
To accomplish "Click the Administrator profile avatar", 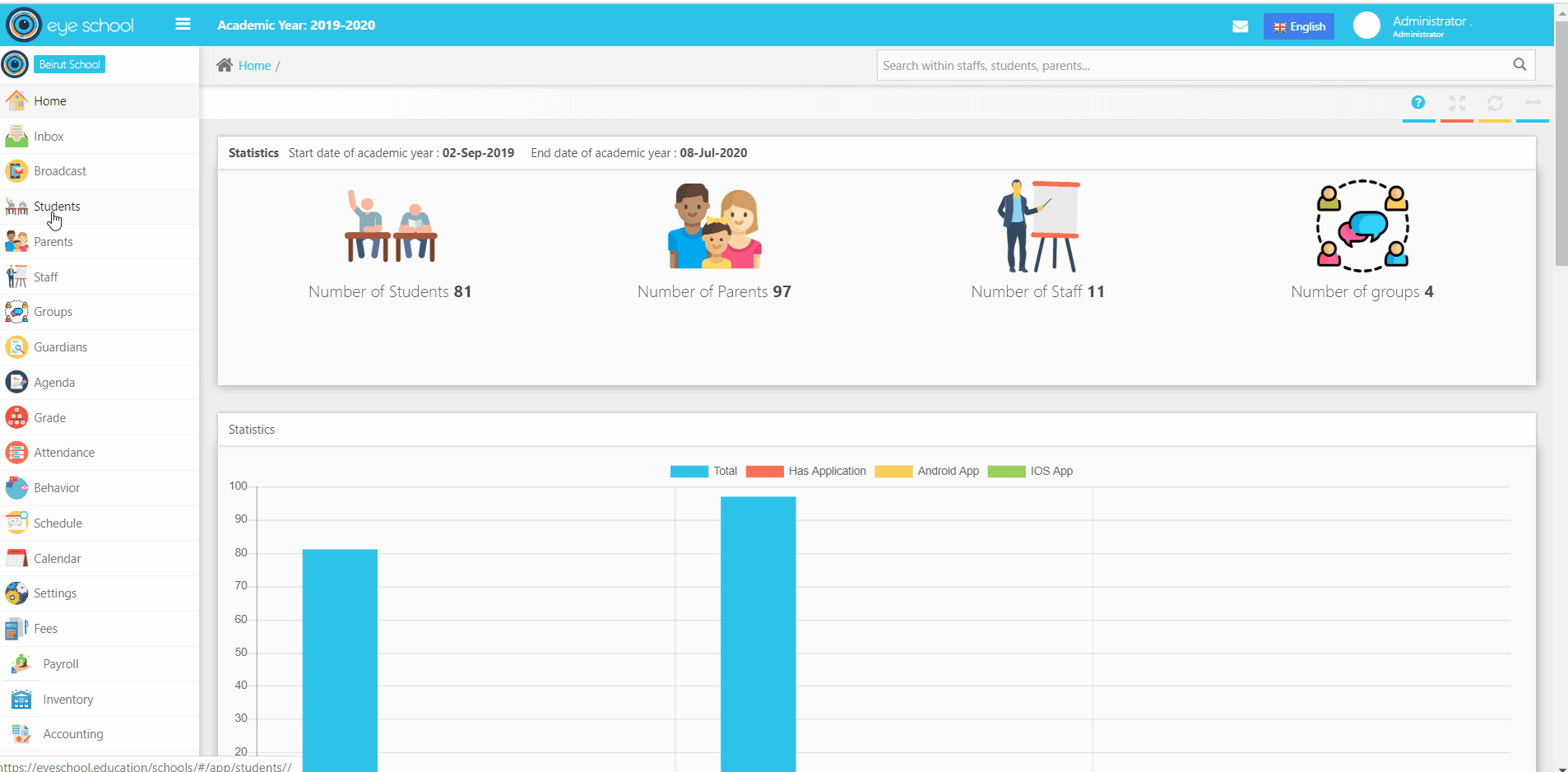I will pyautogui.click(x=1366, y=26).
